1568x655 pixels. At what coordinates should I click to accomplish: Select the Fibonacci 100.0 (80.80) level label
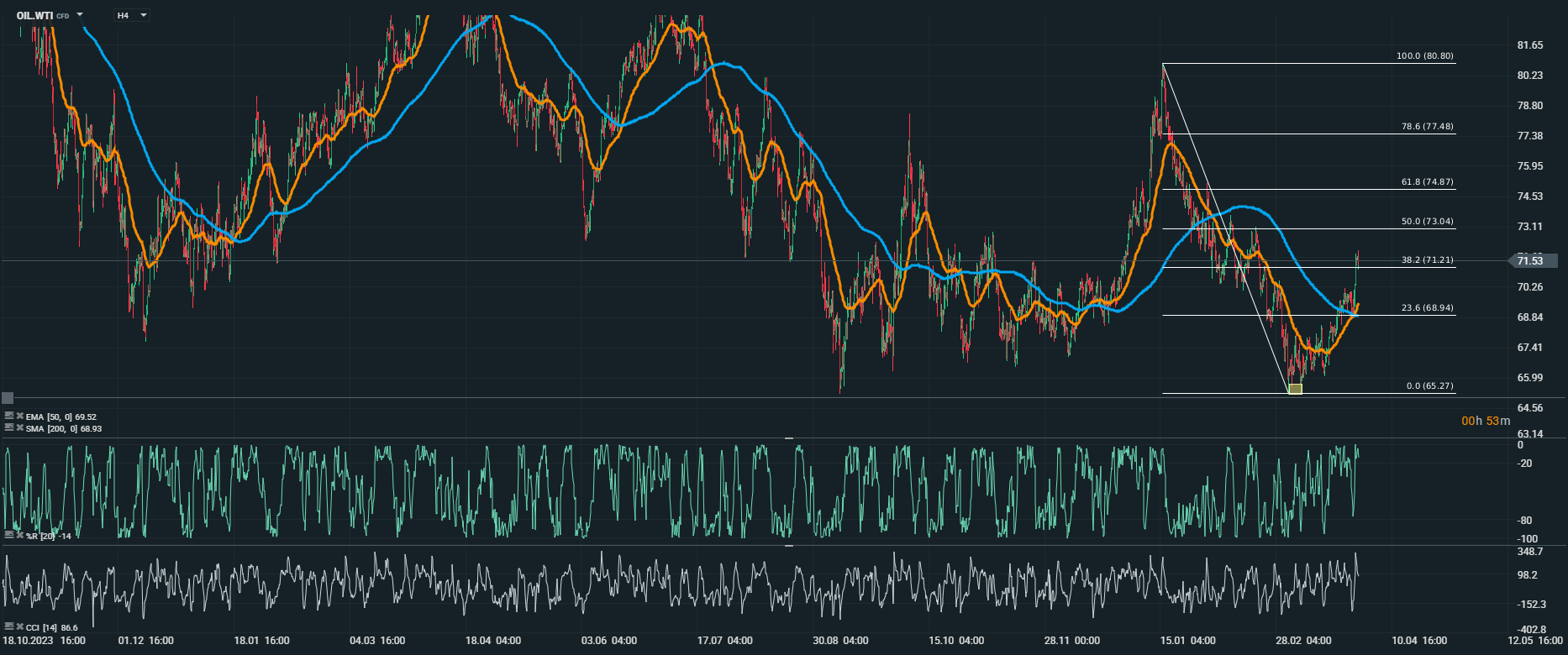1424,56
